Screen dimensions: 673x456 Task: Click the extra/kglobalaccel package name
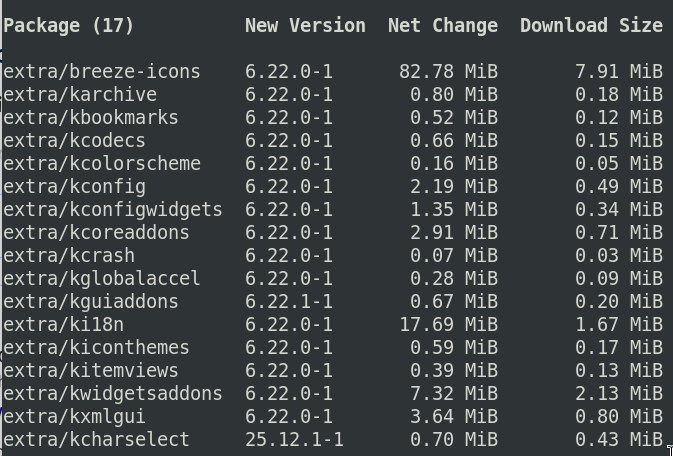(102, 279)
